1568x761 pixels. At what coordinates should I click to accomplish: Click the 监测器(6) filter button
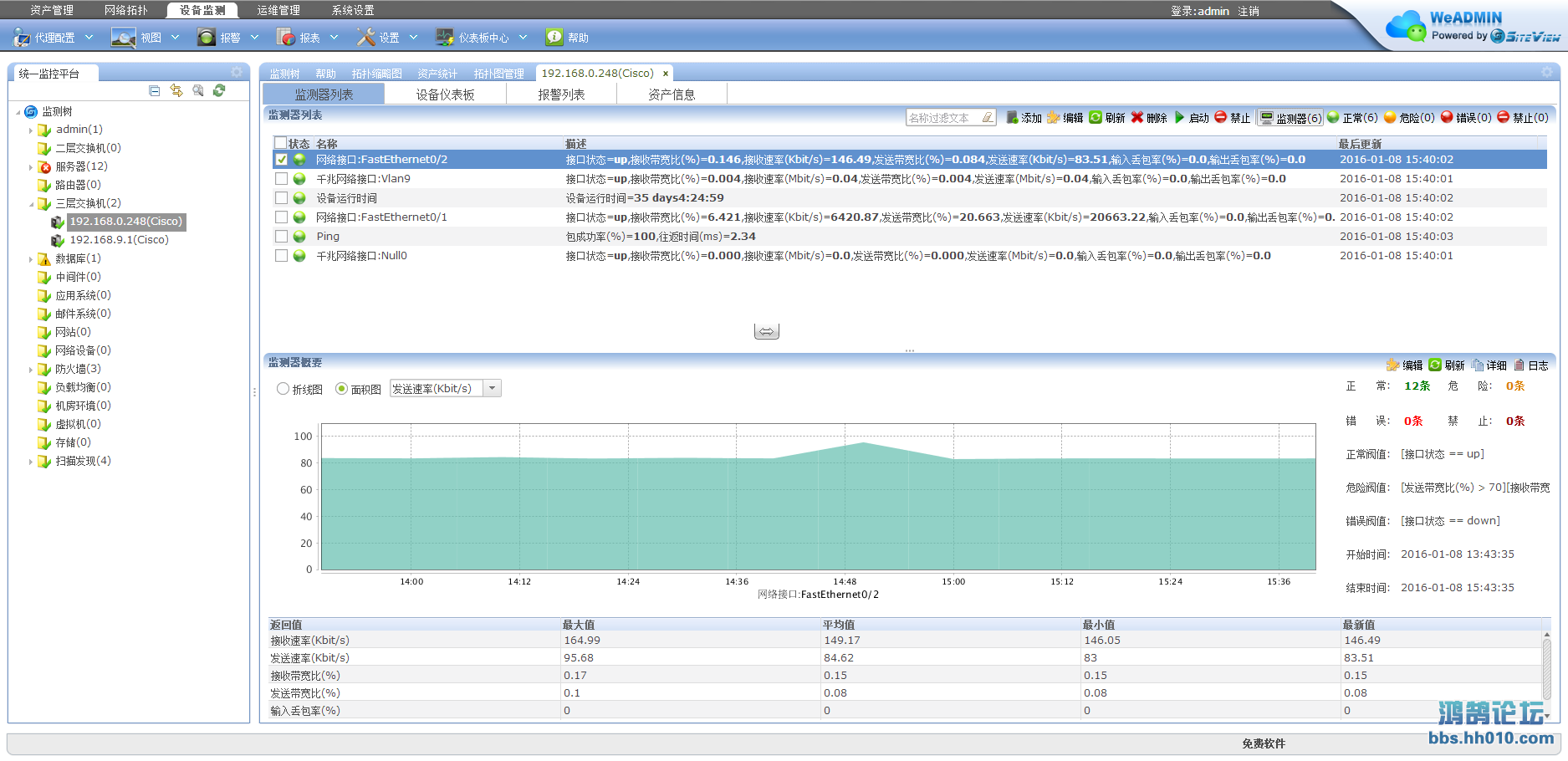(x=1291, y=118)
